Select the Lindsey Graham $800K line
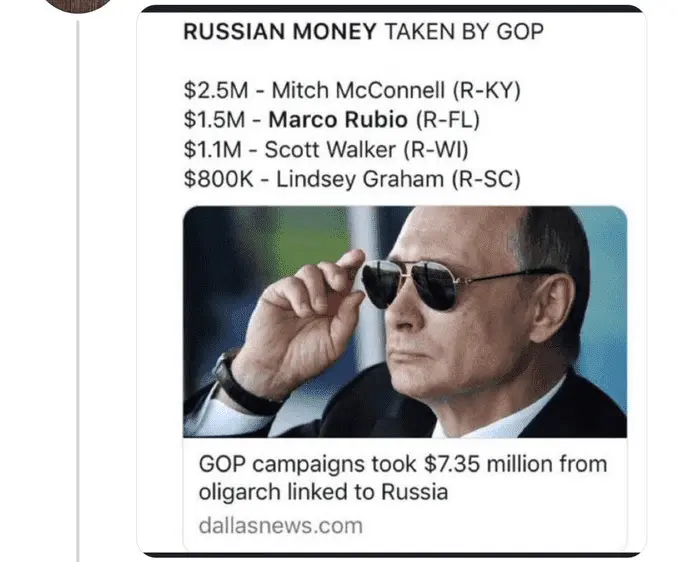Screen dimensions: 680x562 352,178
